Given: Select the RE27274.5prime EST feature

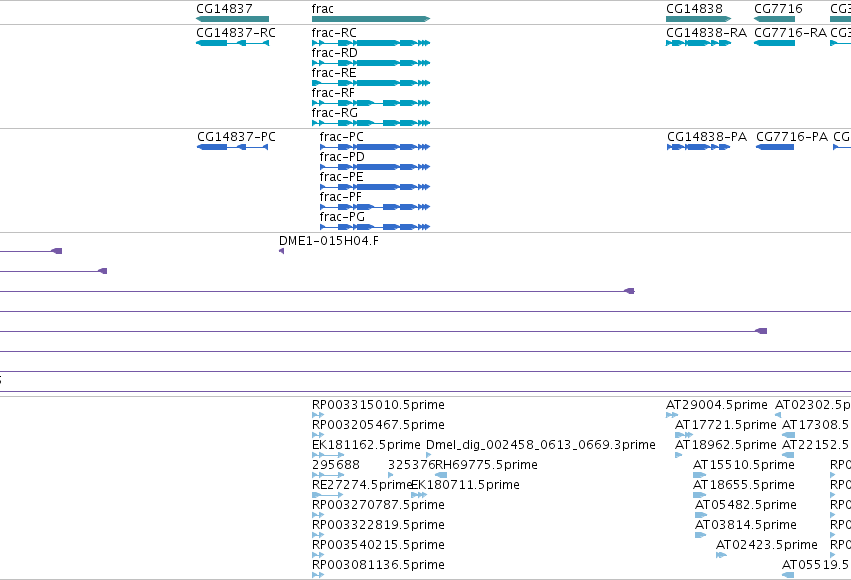Looking at the screenshot, I should [x=327, y=495].
